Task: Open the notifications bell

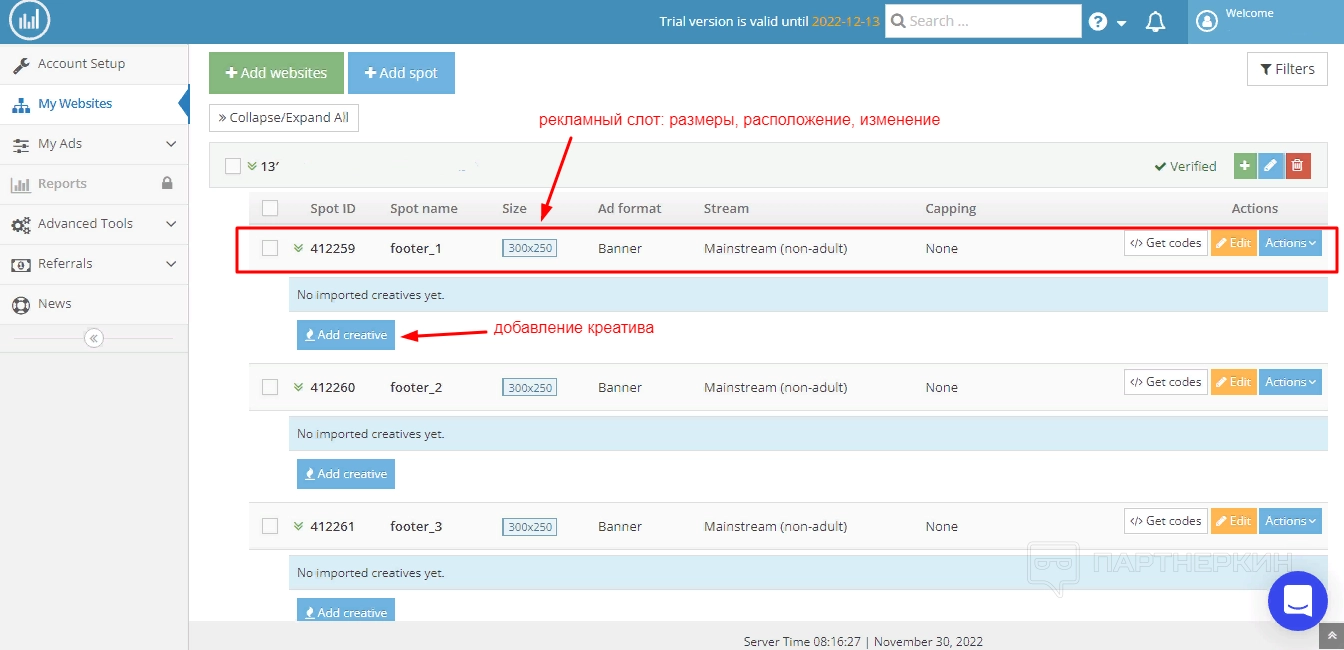Action: pos(1155,22)
